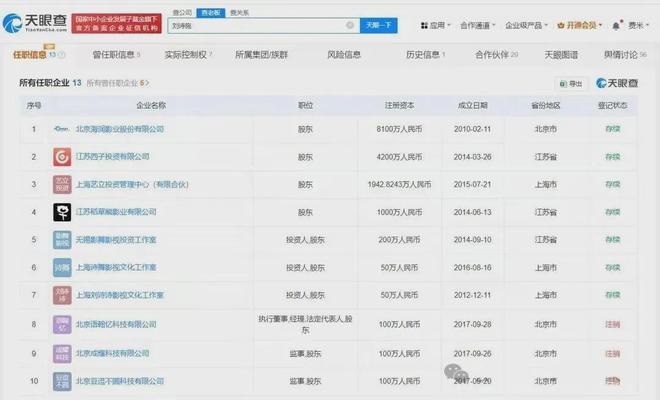The width and height of the screenshot is (660, 400).
Task: Click the pink 刘诗诗 logo in row 7
Action: pyautogui.click(x=62, y=295)
